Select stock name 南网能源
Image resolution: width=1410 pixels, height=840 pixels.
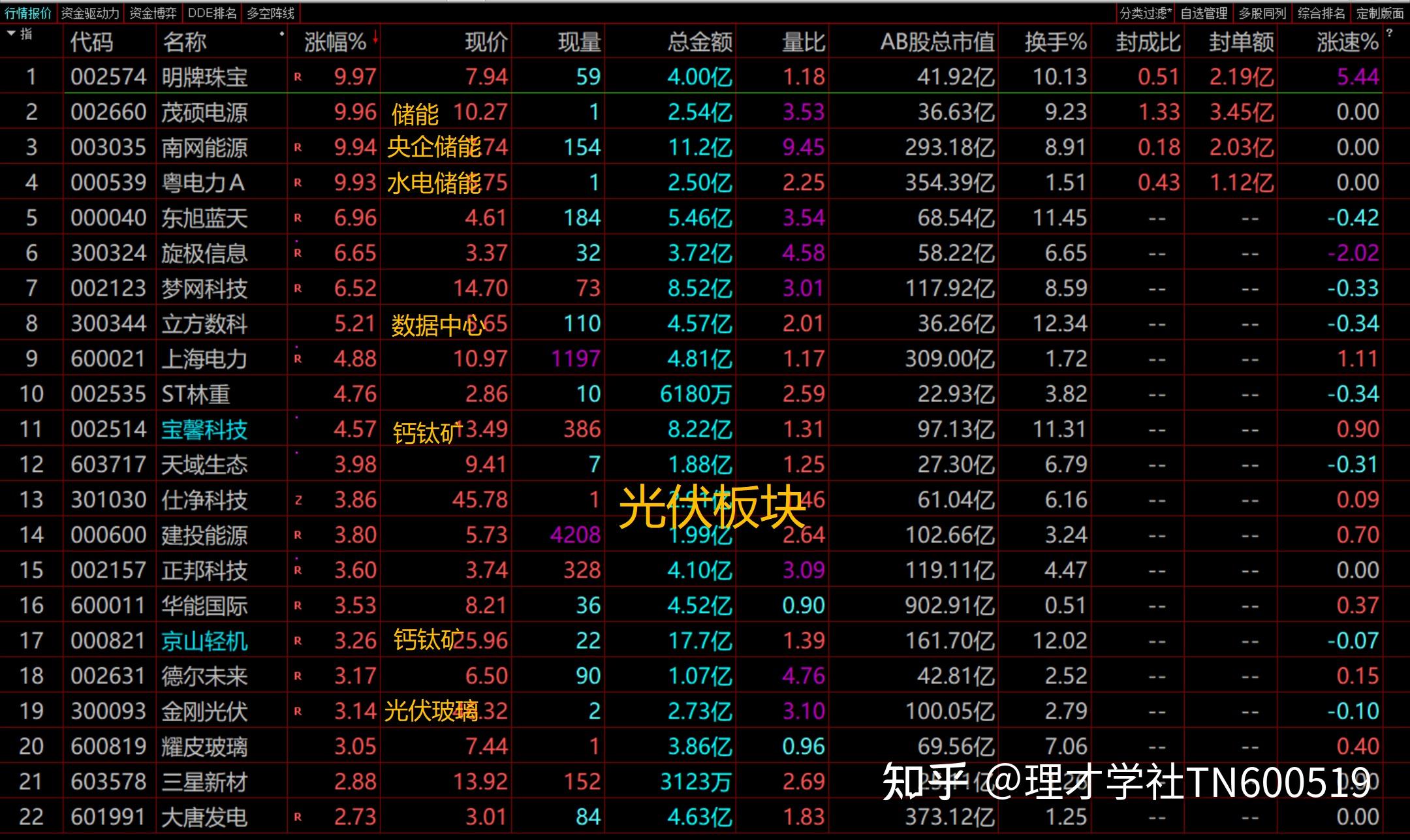coord(204,148)
